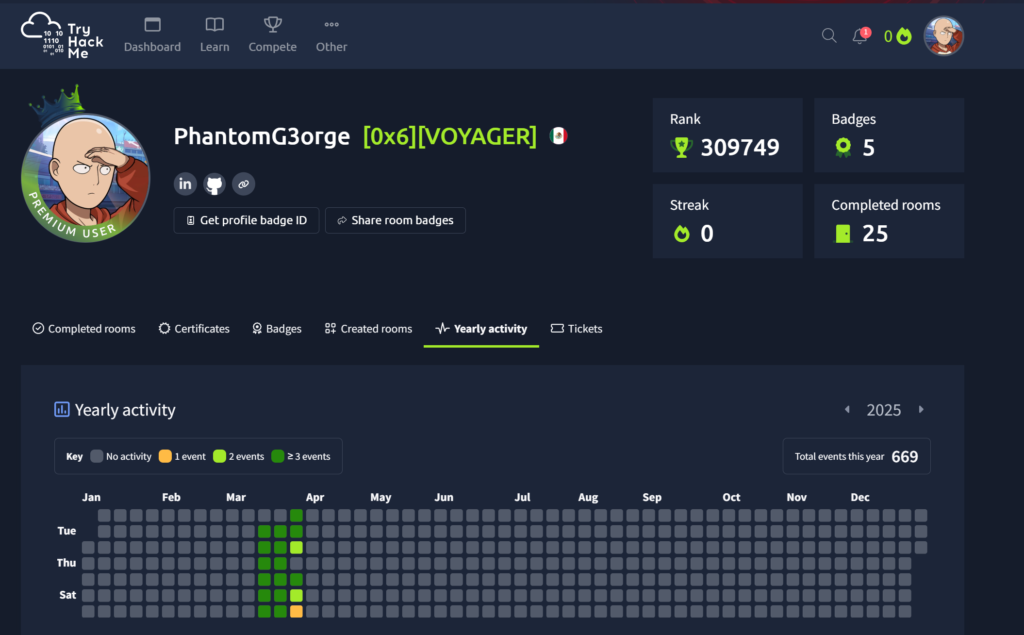The height and width of the screenshot is (635, 1024).
Task: Click the badges count 5
Action: 869,148
